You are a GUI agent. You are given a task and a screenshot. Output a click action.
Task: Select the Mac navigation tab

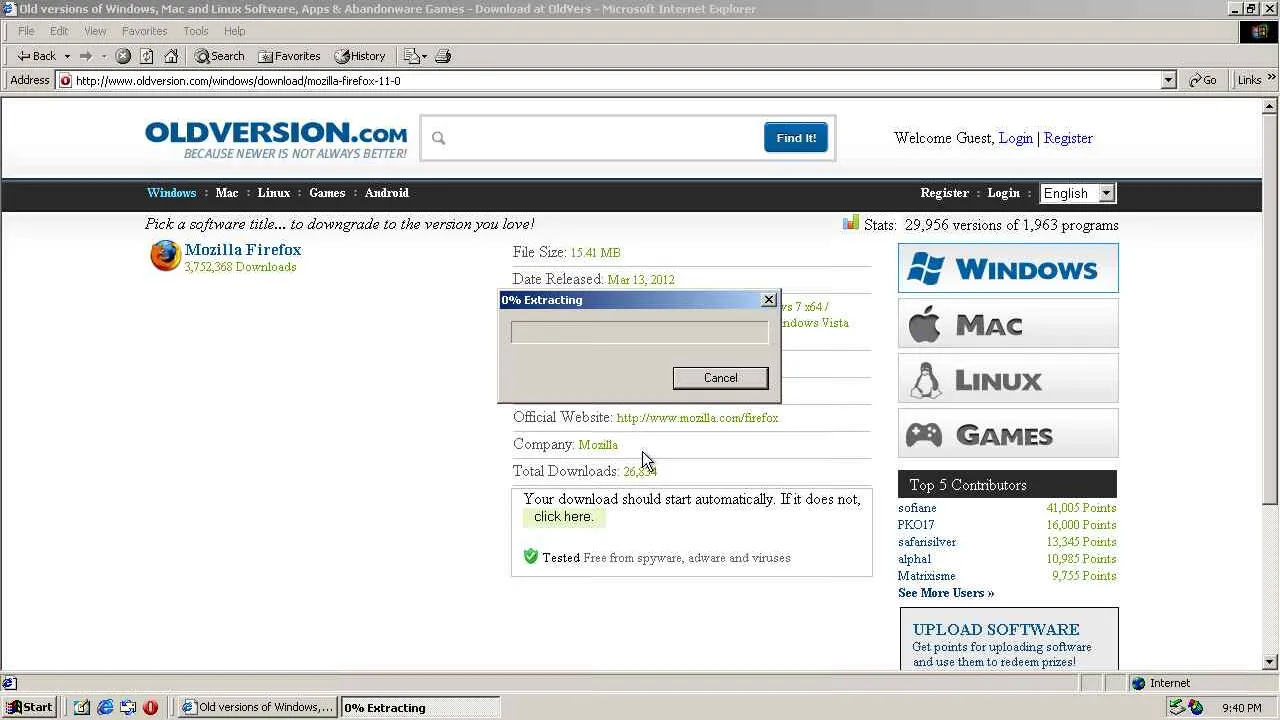[227, 193]
